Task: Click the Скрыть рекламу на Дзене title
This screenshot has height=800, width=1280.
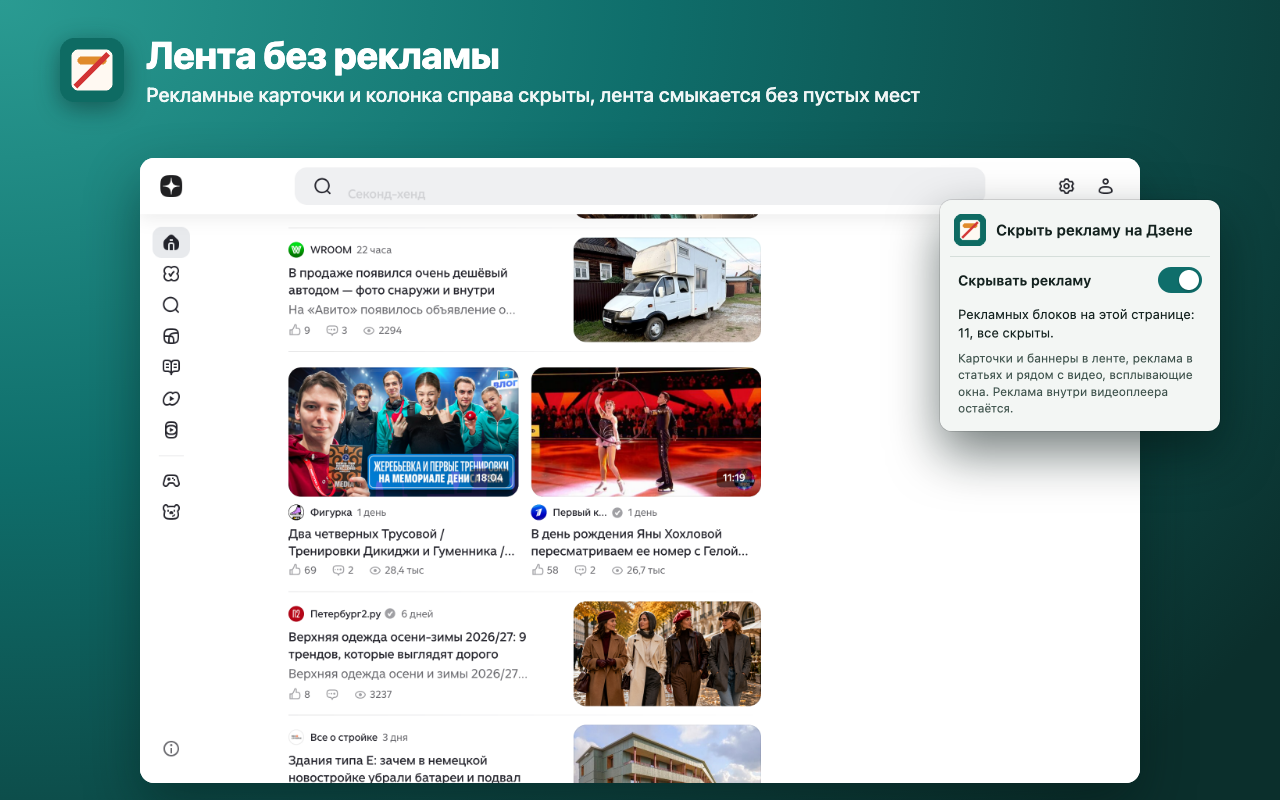Action: pyautogui.click(x=1094, y=230)
